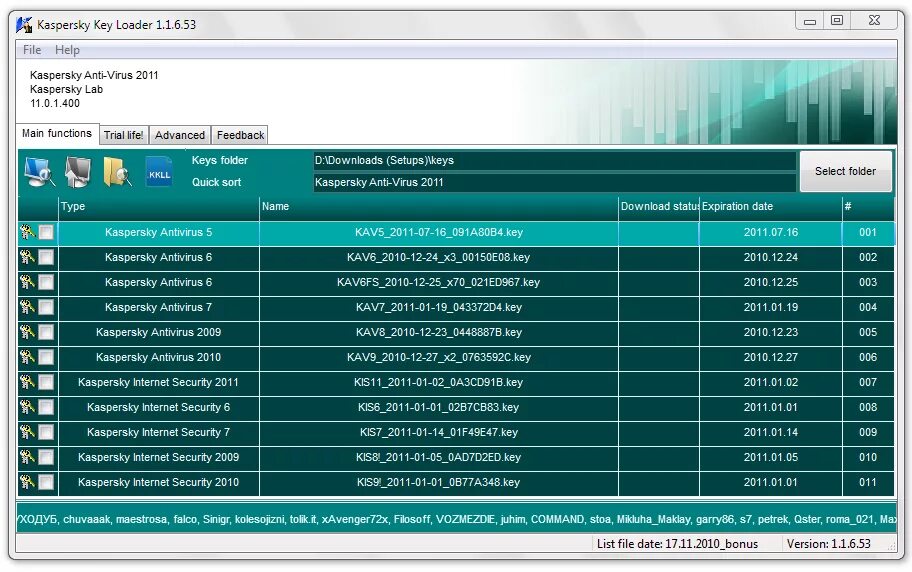The height and width of the screenshot is (572, 912).
Task: Click the folder search icon
Action: tap(117, 172)
